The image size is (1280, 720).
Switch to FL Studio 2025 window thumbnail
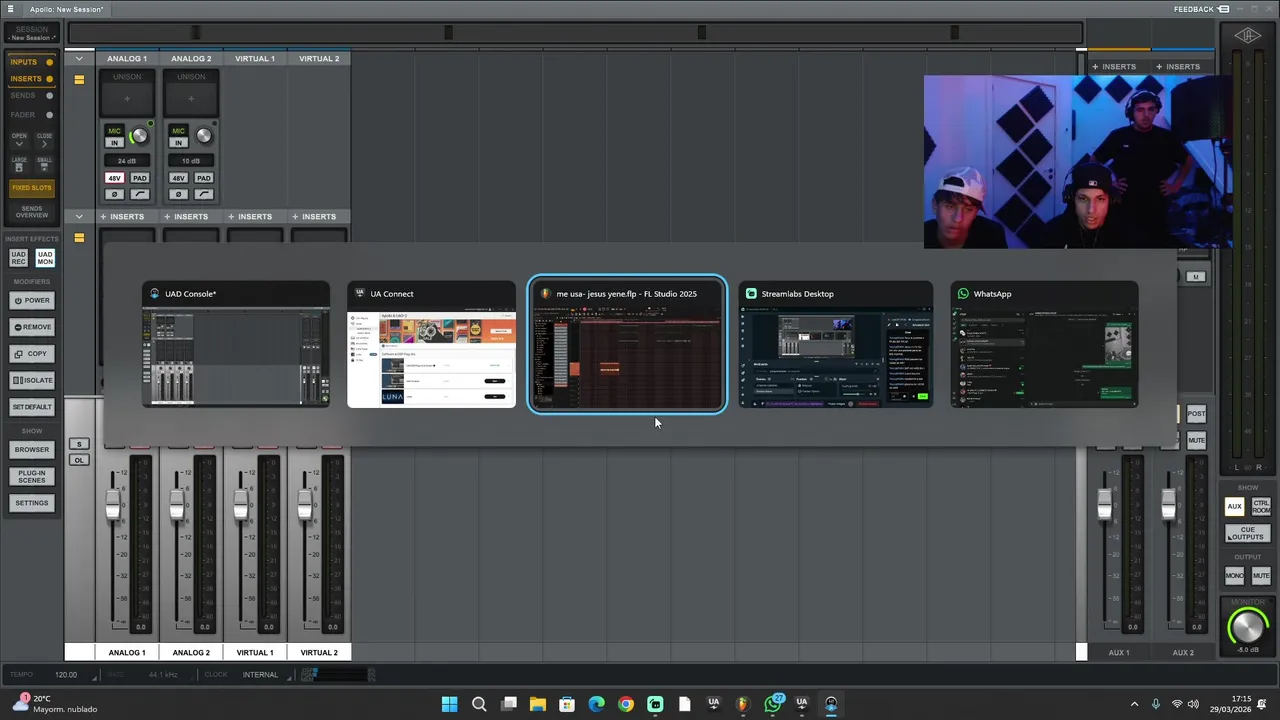click(627, 345)
